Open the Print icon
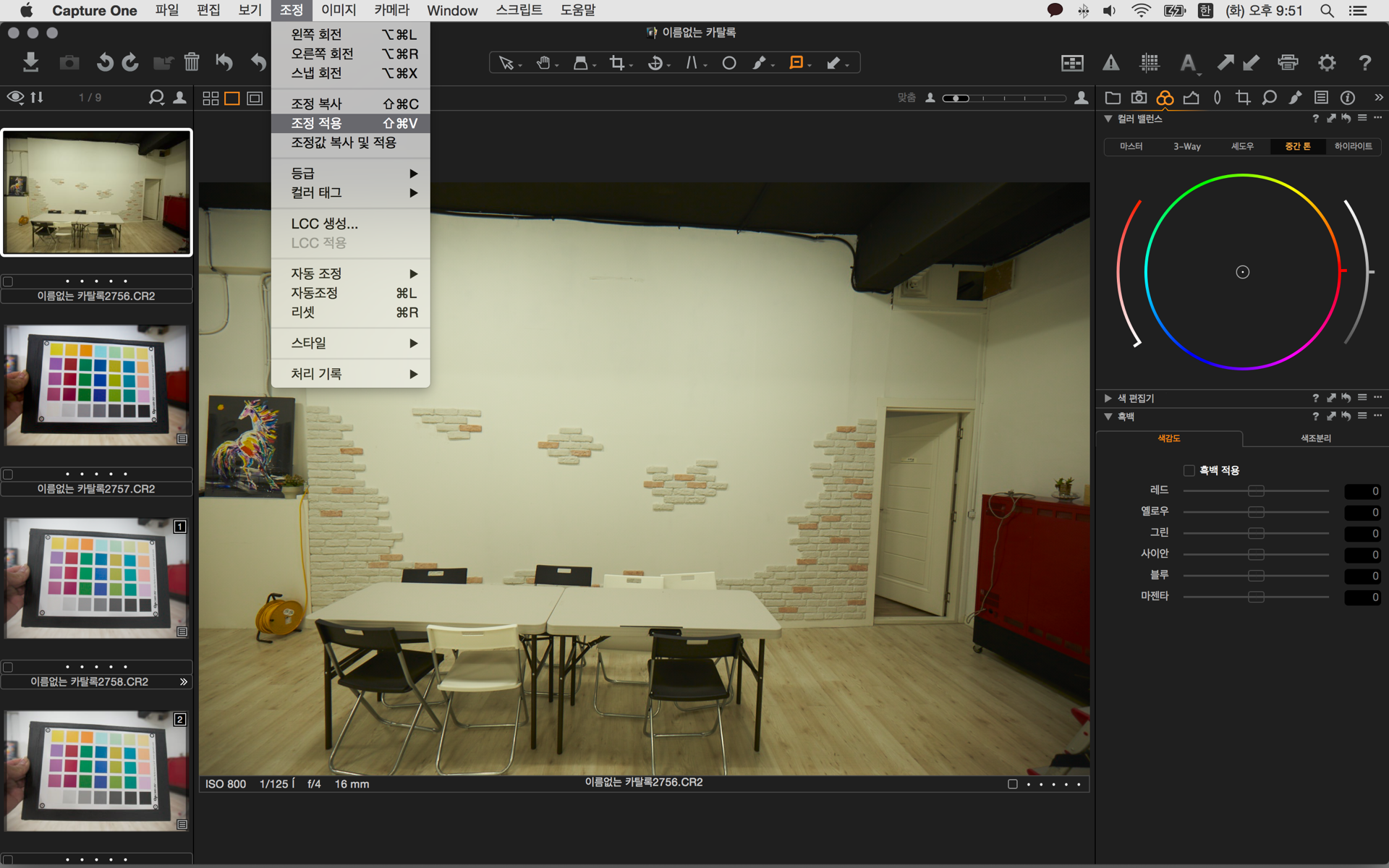 [x=1288, y=63]
